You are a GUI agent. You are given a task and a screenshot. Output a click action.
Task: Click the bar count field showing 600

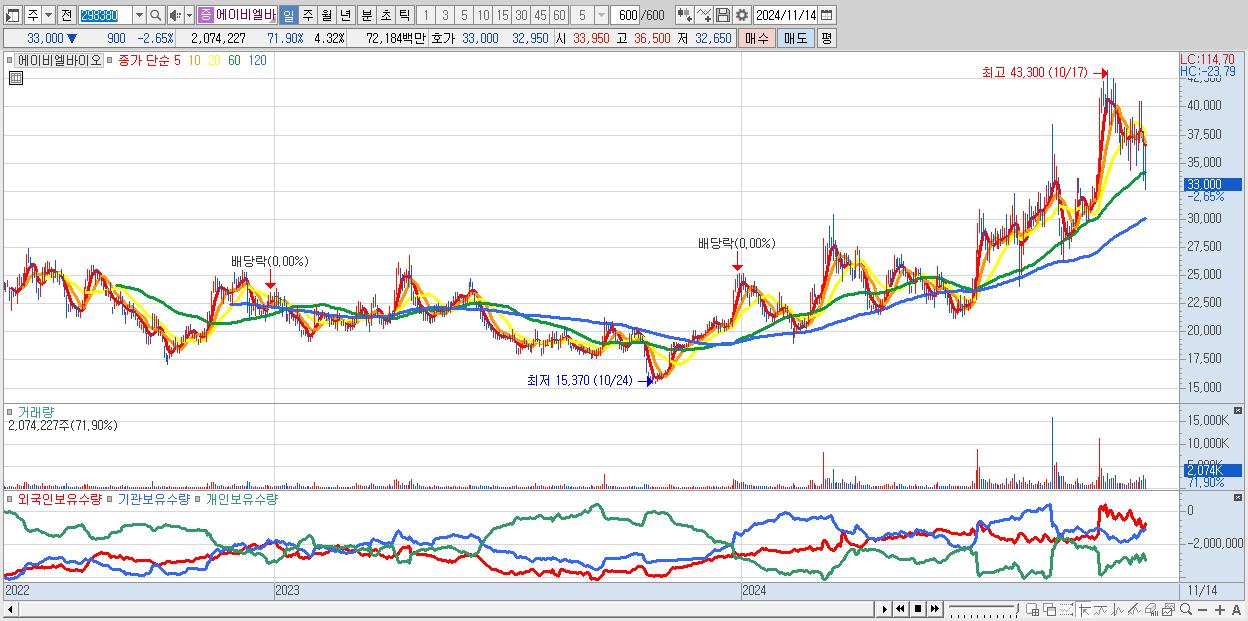point(626,15)
